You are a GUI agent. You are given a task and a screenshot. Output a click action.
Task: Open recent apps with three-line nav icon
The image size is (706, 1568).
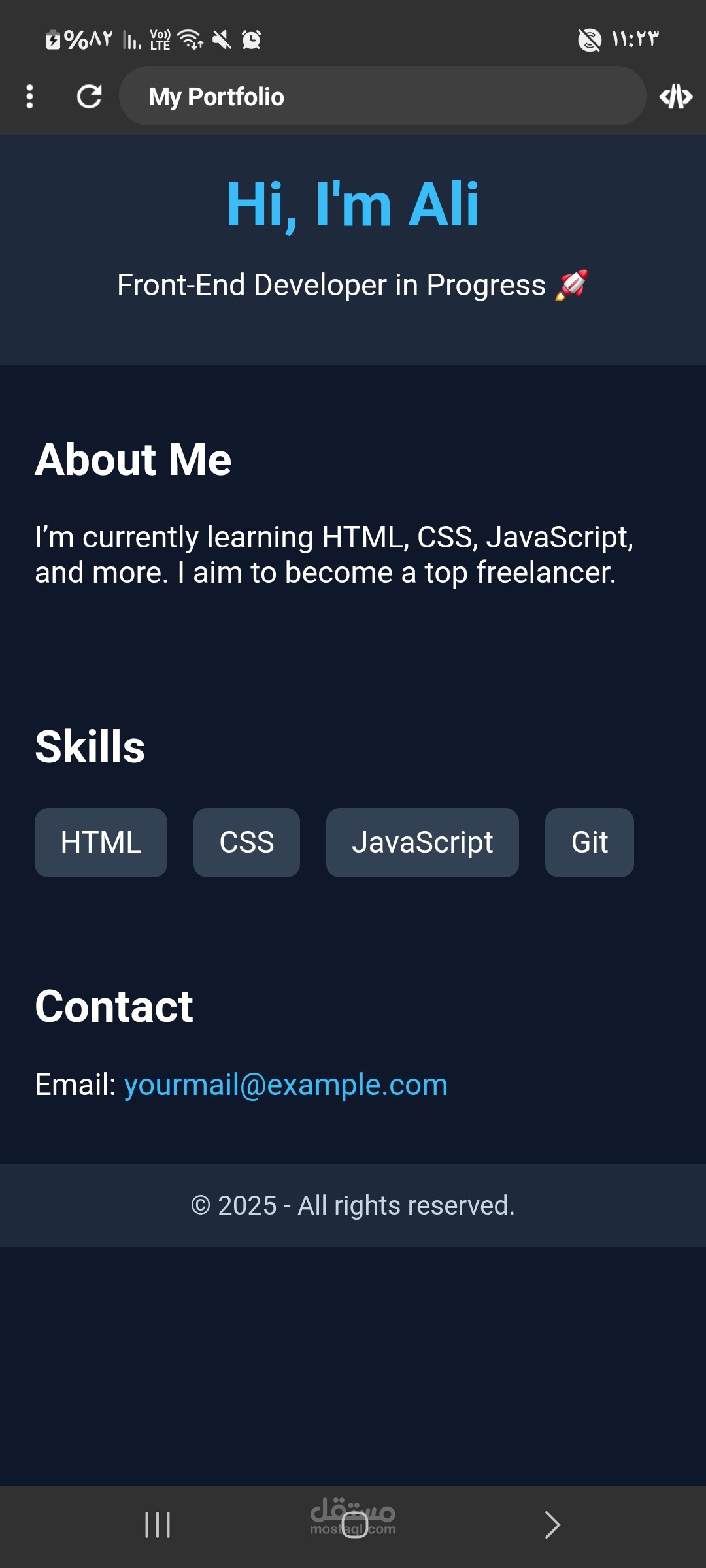[158, 1525]
